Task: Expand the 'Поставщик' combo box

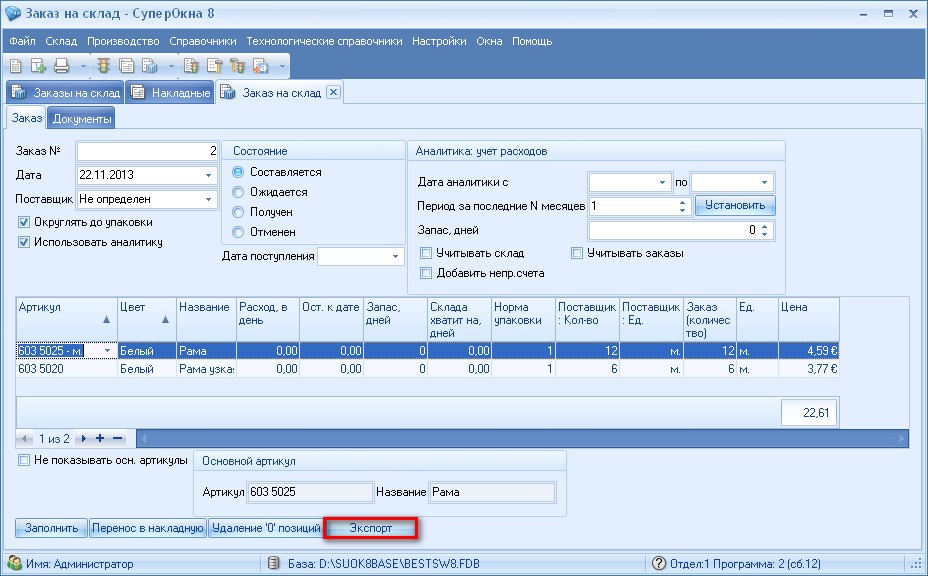Action: point(208,199)
